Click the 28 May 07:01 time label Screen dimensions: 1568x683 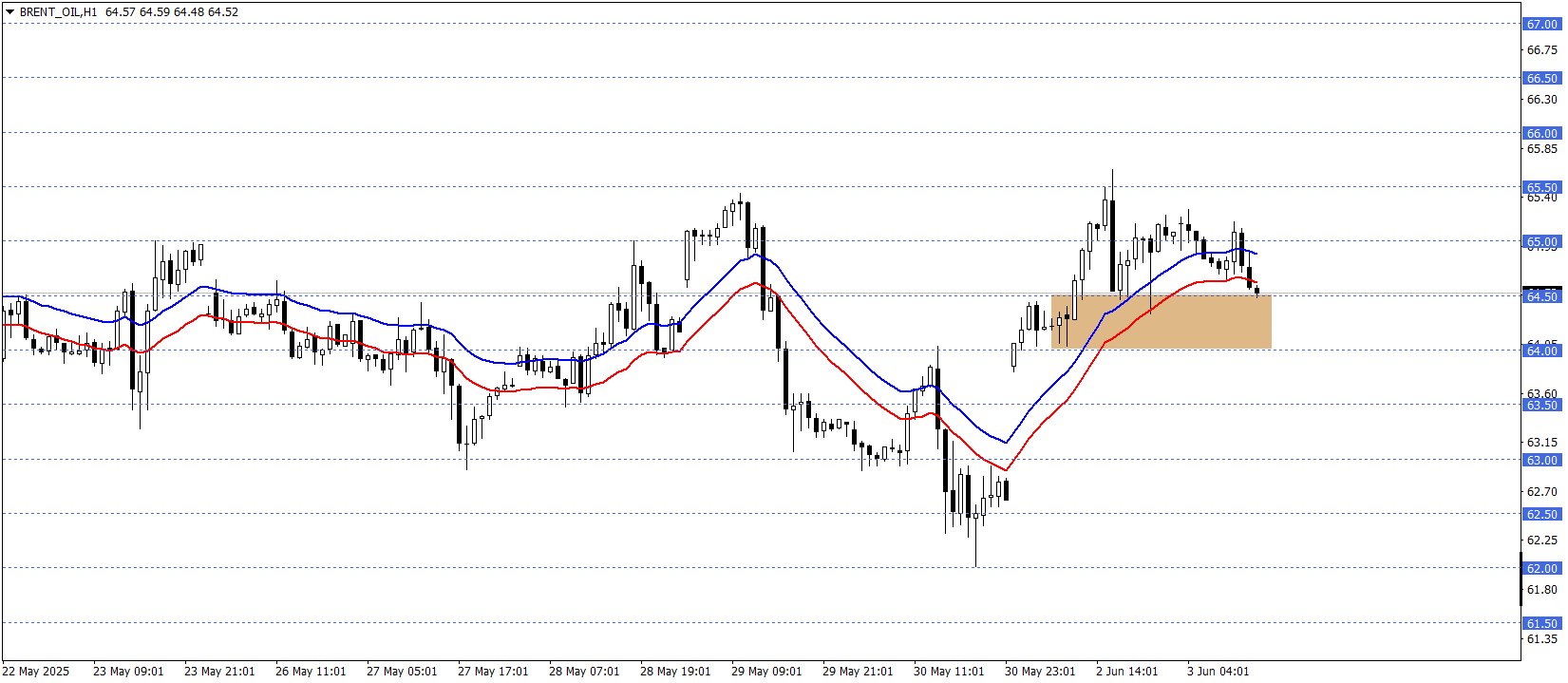tap(584, 672)
